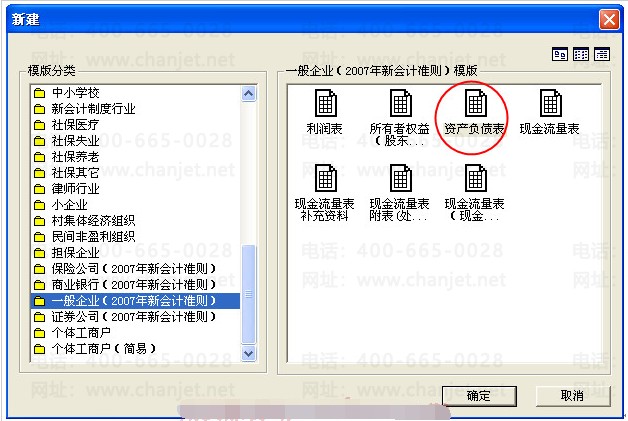Select the 现金流量表 template icon
Viewport: 628px width, 421px height.
tap(550, 103)
